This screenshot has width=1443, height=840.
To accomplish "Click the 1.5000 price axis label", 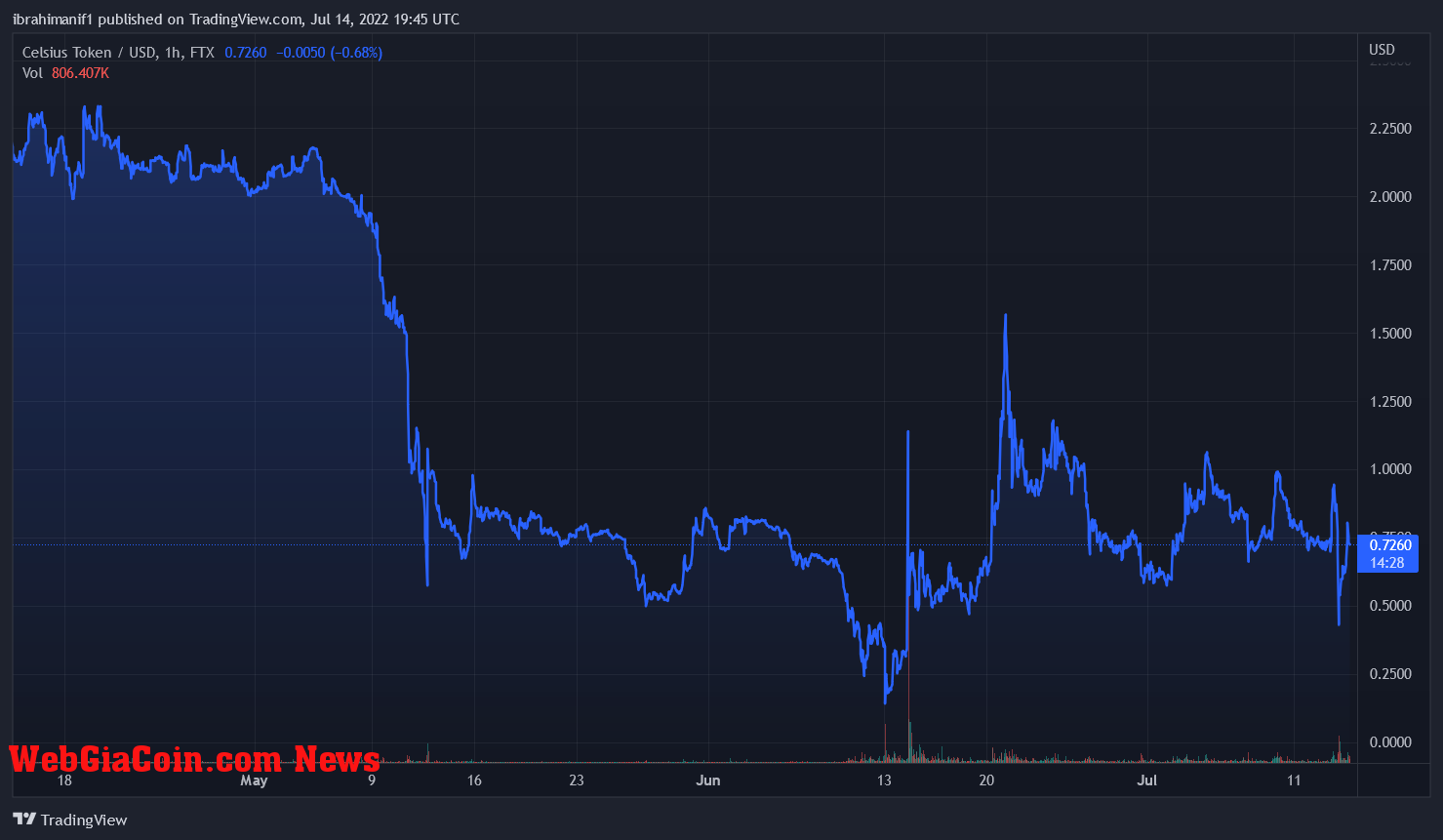I will 1390,334.
